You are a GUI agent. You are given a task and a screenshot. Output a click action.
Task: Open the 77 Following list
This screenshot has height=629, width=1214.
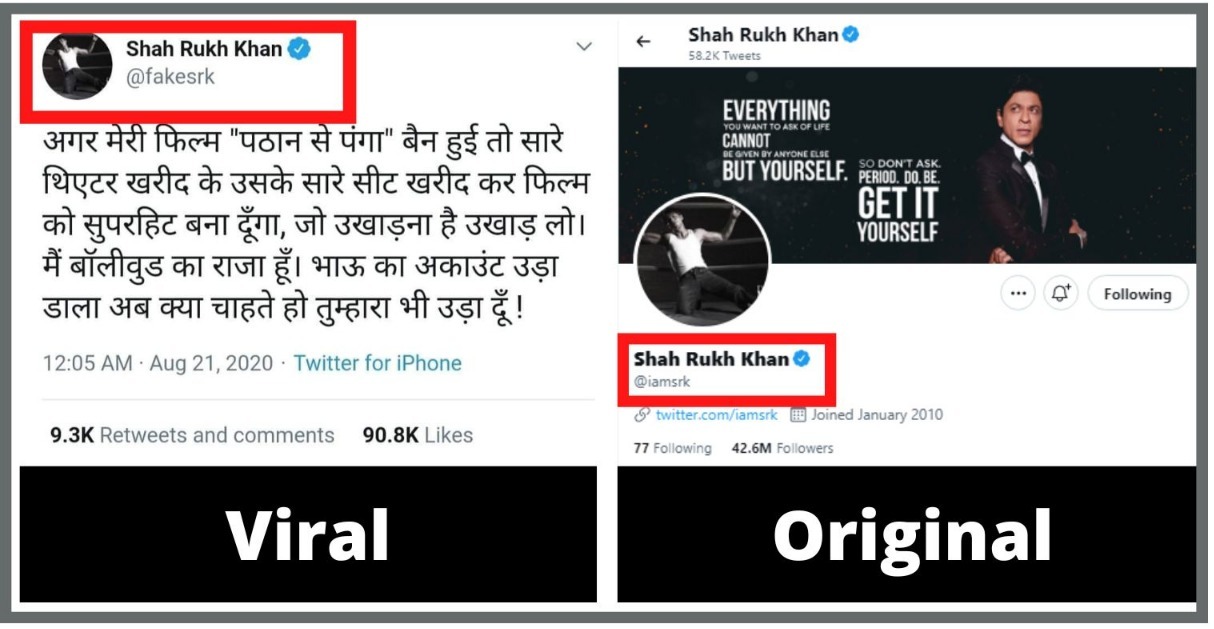pyautogui.click(x=672, y=448)
